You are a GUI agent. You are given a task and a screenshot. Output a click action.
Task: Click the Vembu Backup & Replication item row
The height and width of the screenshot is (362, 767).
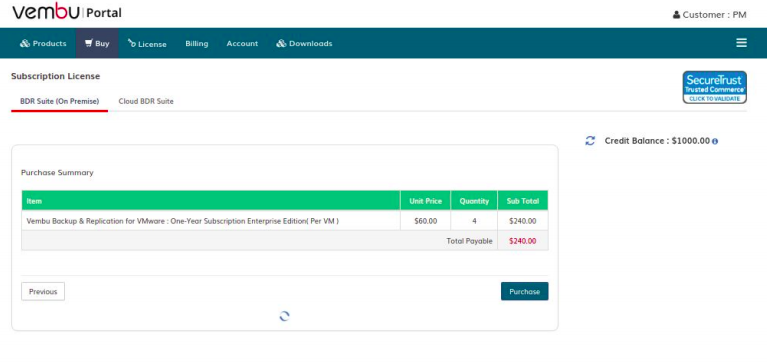[x=285, y=221]
